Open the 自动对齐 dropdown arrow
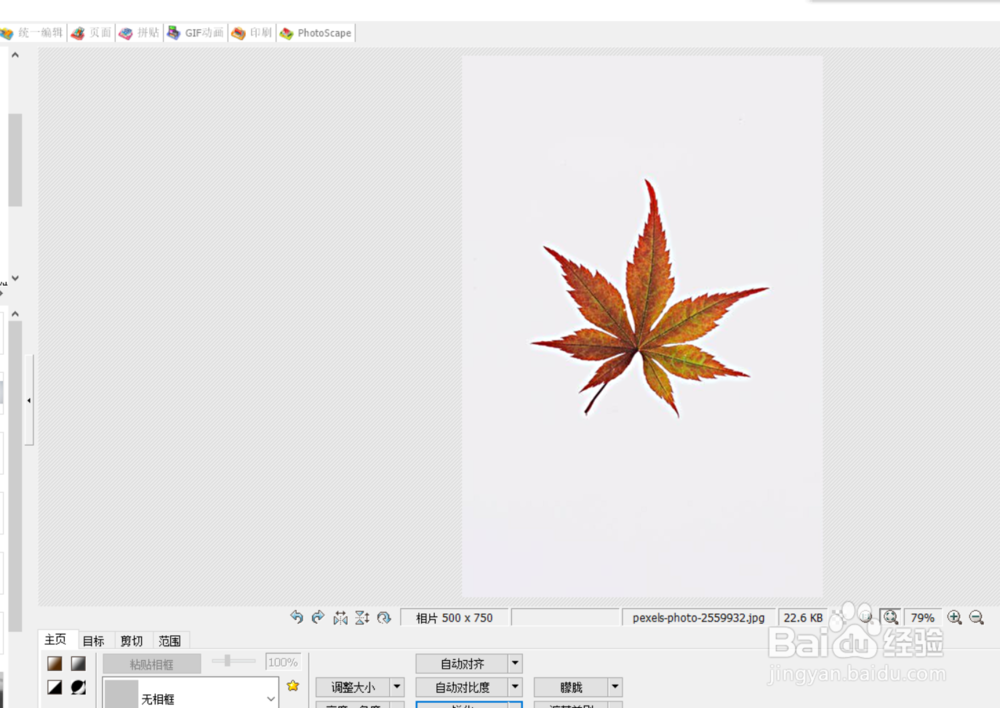1000x708 pixels. (x=515, y=663)
